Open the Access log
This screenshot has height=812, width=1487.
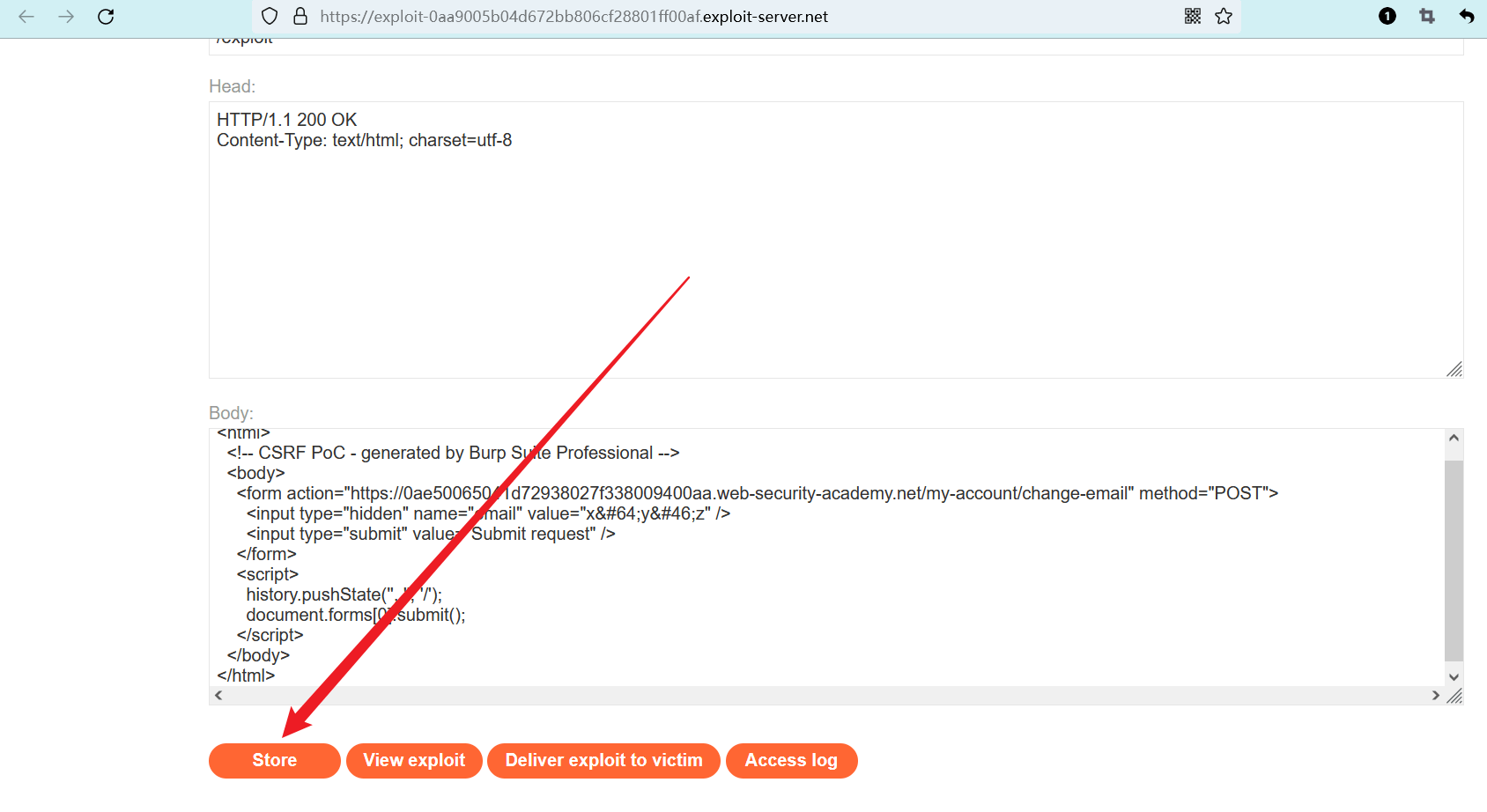(791, 761)
